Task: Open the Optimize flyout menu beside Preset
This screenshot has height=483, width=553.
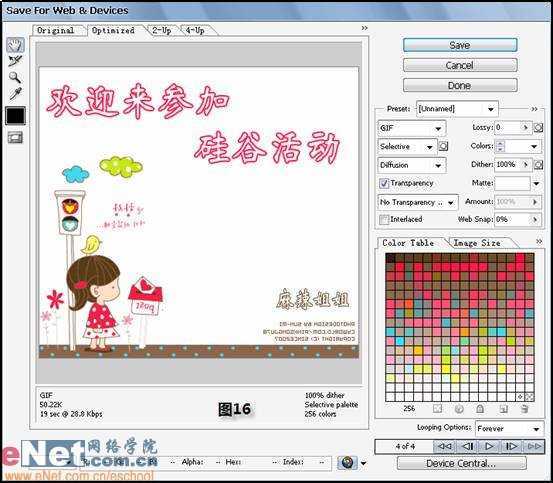Action: (534, 109)
